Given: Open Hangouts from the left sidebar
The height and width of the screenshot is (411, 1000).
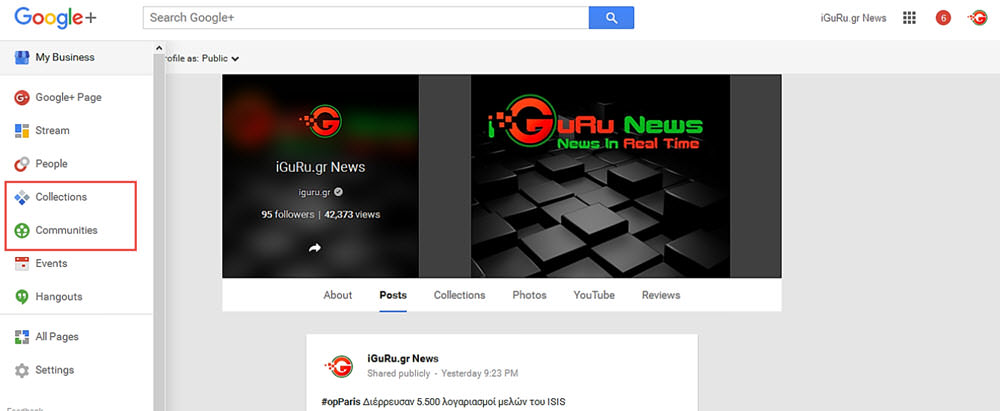Looking at the screenshot, I should [x=58, y=297].
